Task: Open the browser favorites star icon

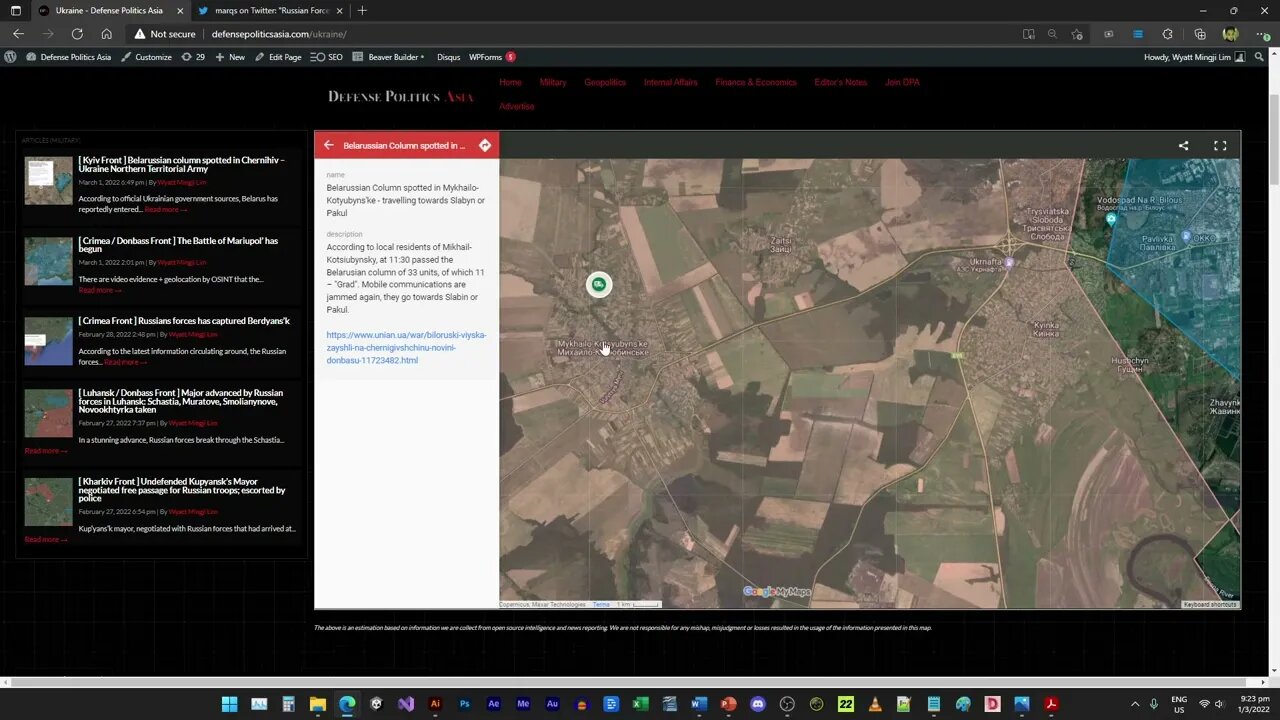Action: [x=1077, y=34]
